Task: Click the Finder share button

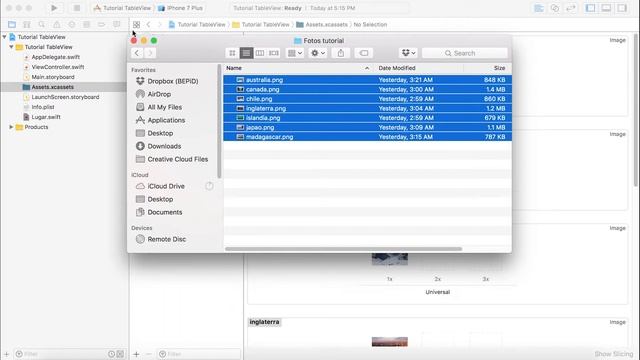Action: pos(341,53)
